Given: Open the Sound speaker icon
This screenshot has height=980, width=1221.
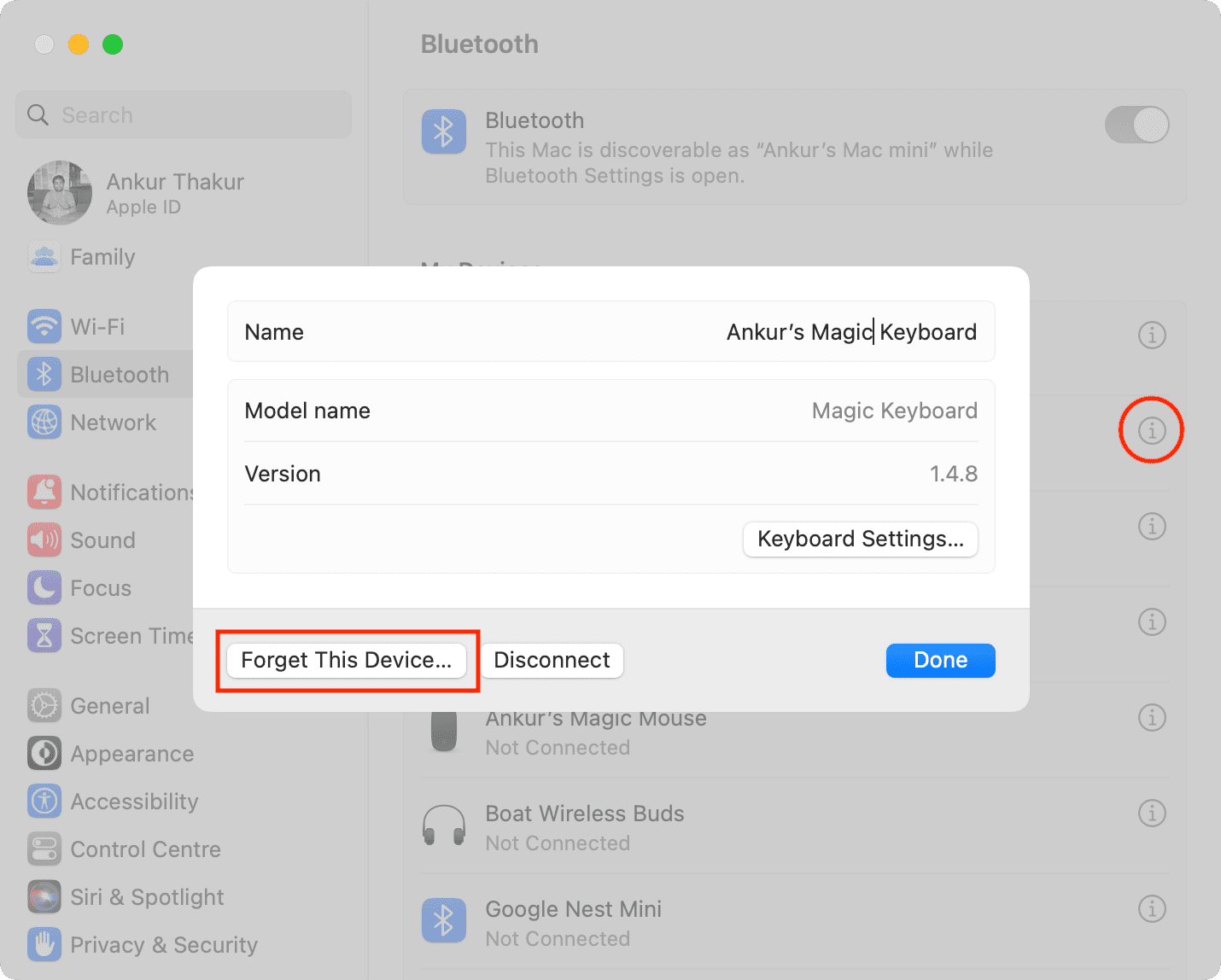Looking at the screenshot, I should click(x=44, y=540).
